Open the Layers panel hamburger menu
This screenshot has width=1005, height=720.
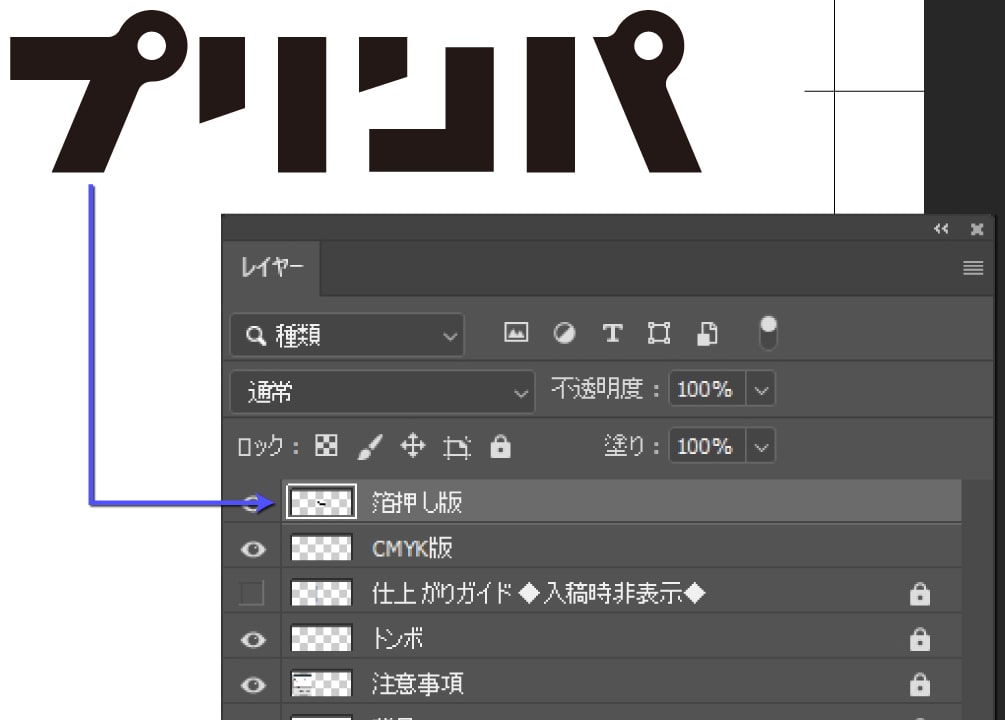(973, 268)
